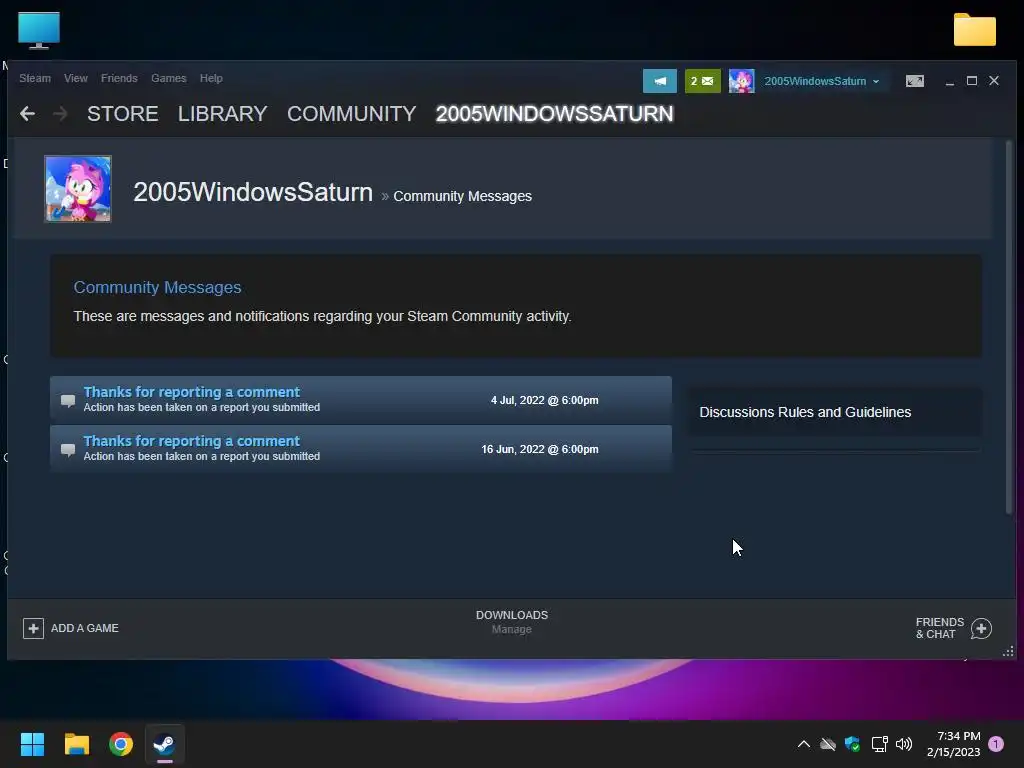Open the Steam menu
The image size is (1024, 768).
pos(35,78)
